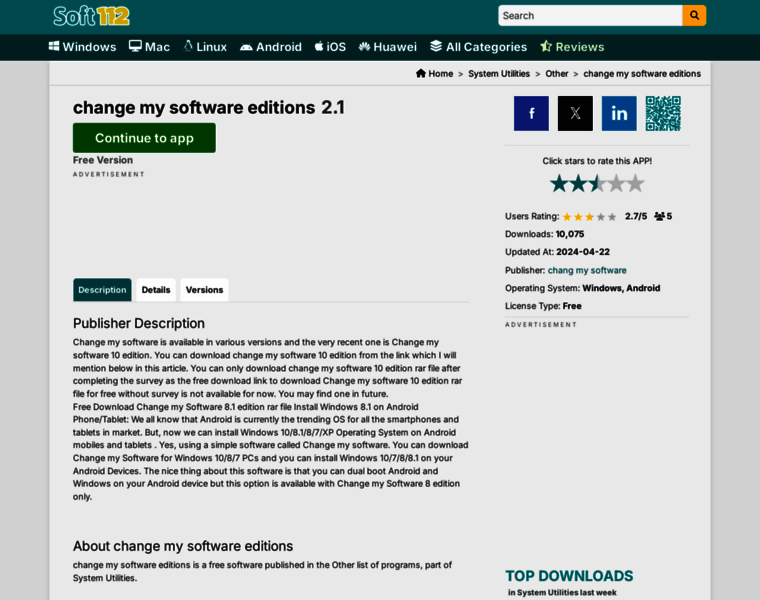Click the 'TOP DOWNLOADS' heading
This screenshot has width=760, height=600.
[x=569, y=576]
